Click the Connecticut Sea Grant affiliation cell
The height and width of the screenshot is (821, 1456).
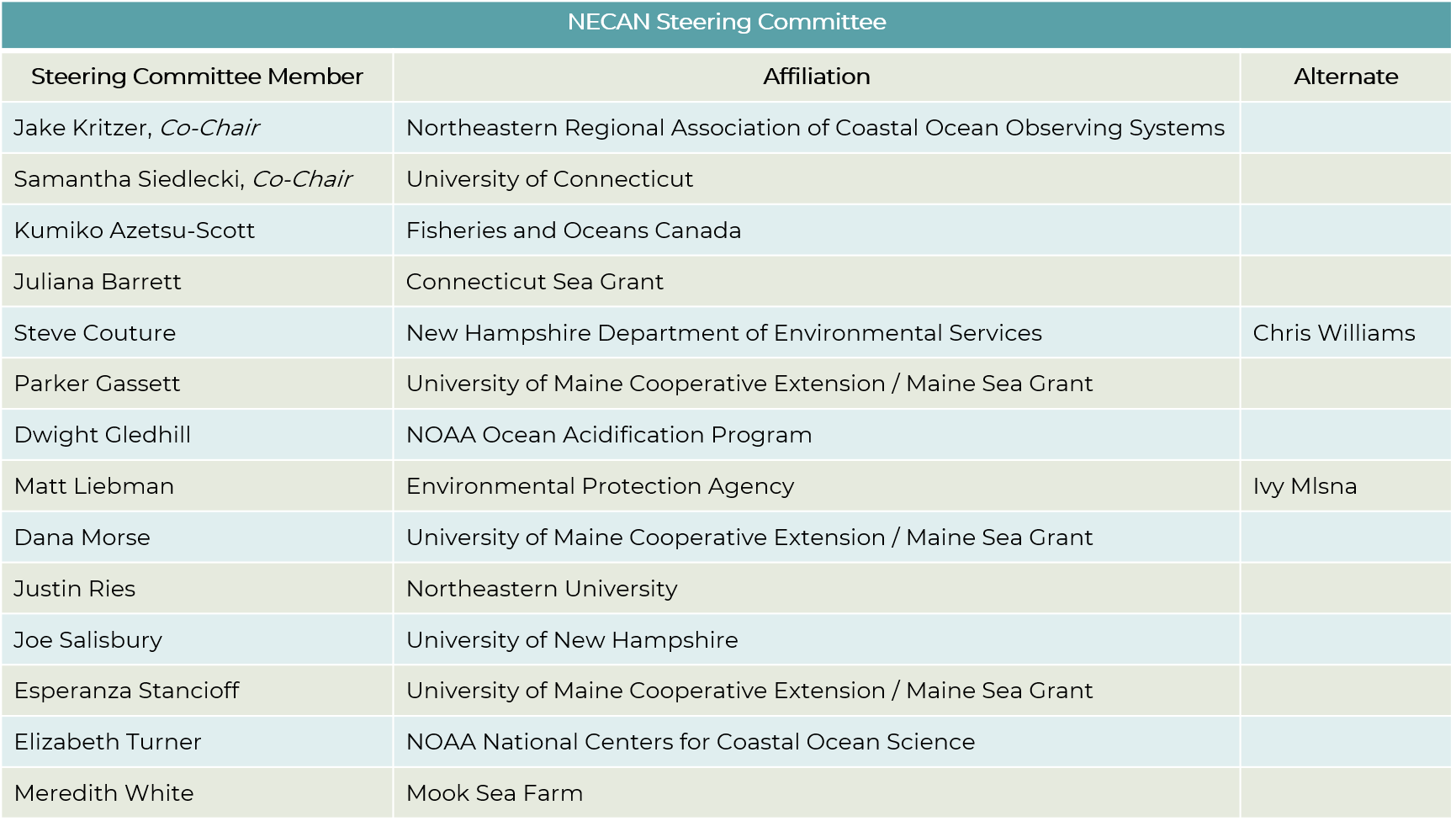click(x=816, y=282)
